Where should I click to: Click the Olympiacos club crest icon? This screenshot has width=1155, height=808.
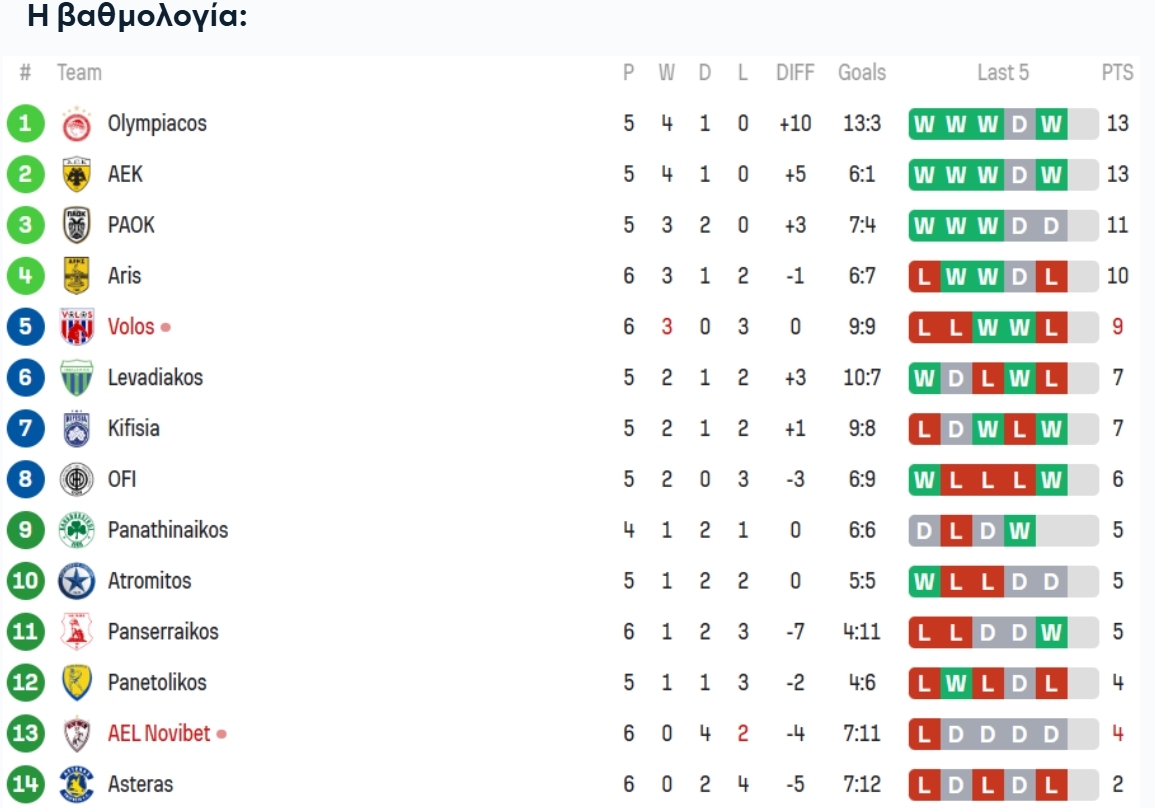pyautogui.click(x=77, y=124)
